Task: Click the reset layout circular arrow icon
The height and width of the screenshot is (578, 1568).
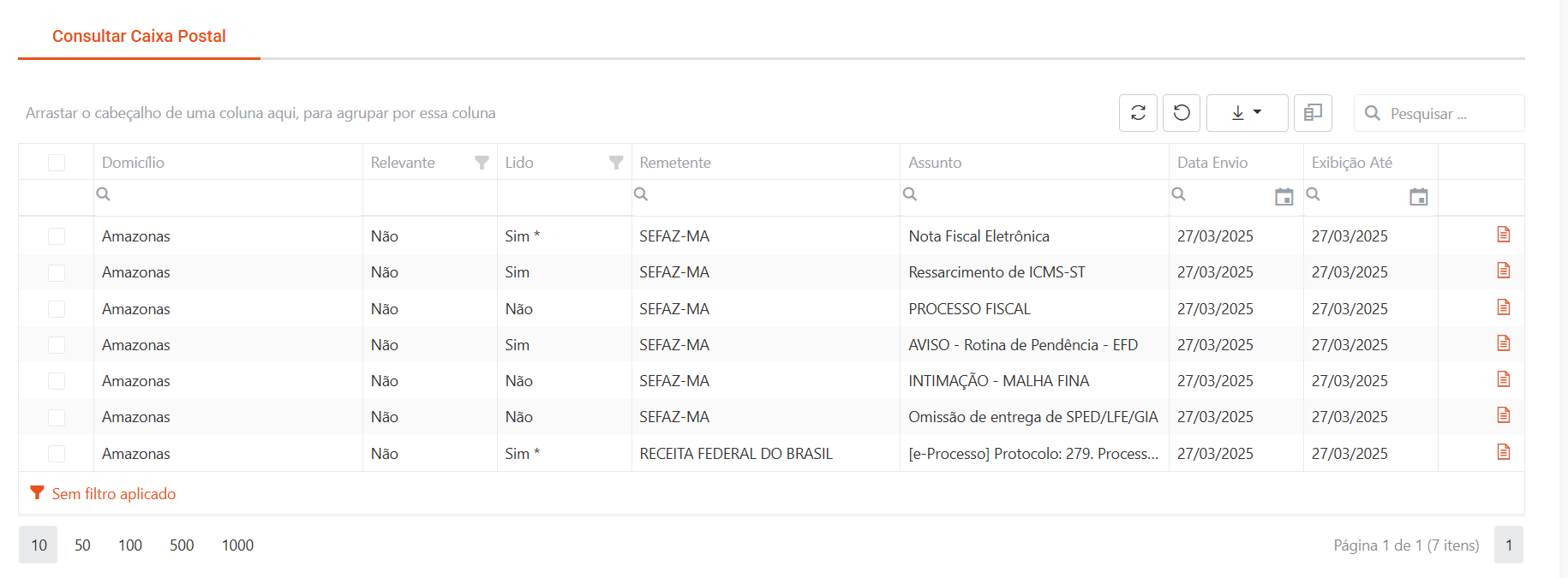Action: click(1182, 113)
